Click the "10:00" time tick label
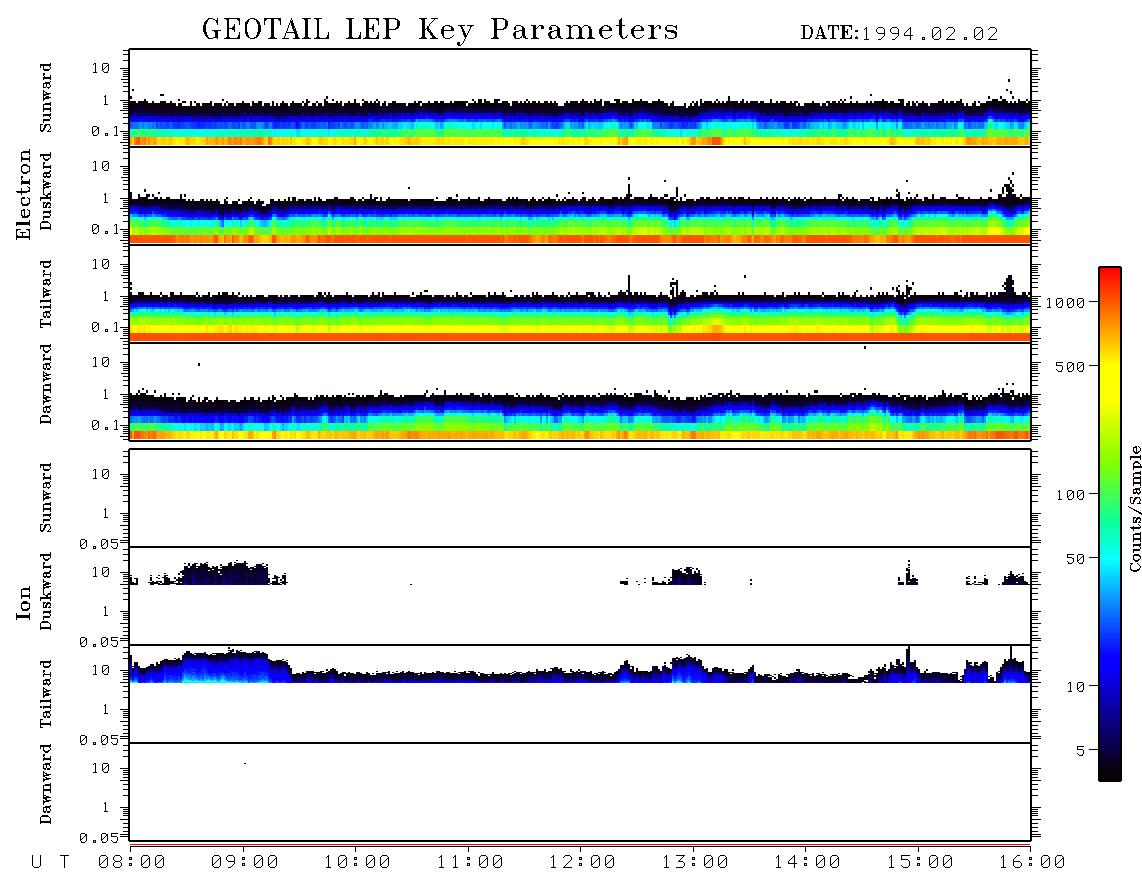 pos(357,862)
